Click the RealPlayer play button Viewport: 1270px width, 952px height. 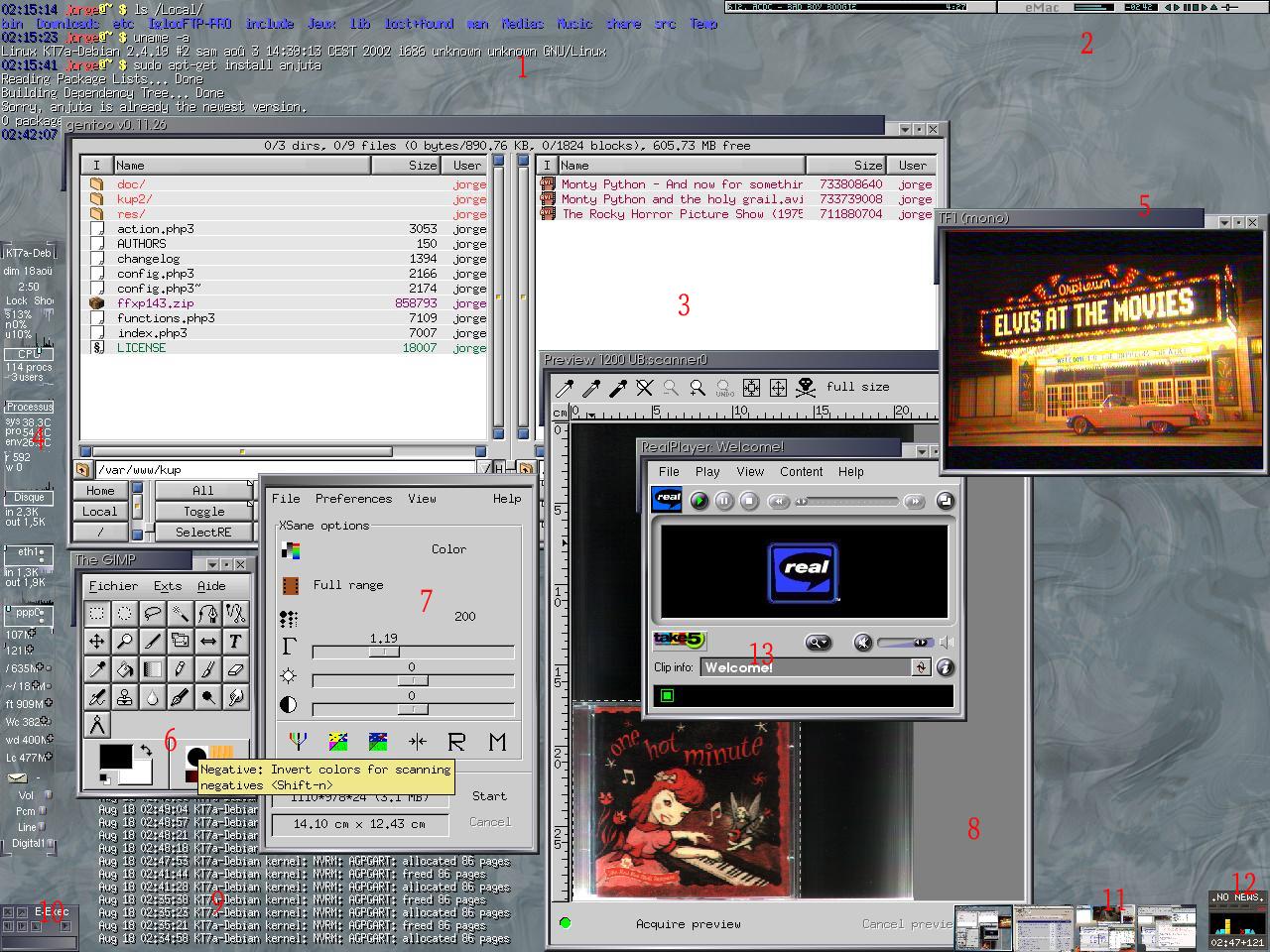click(x=699, y=501)
